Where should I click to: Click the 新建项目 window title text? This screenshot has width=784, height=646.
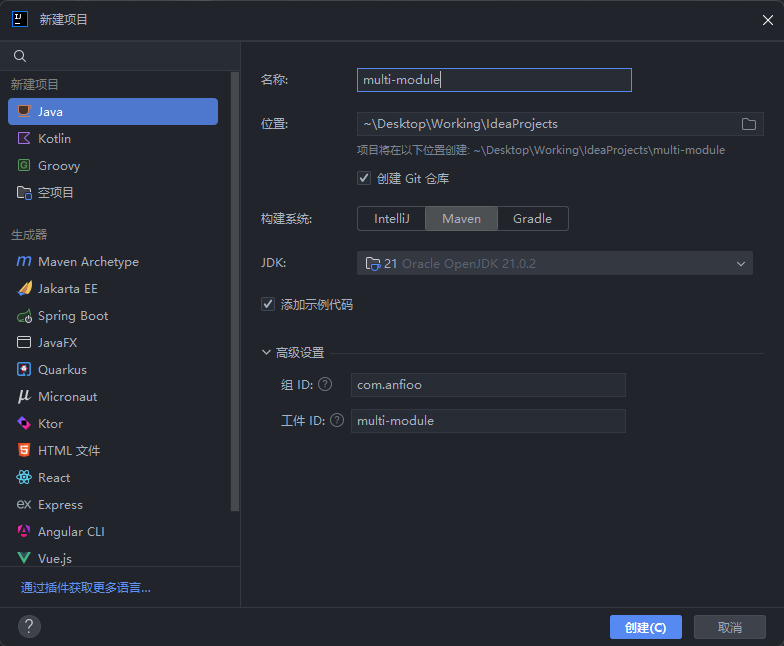point(64,20)
